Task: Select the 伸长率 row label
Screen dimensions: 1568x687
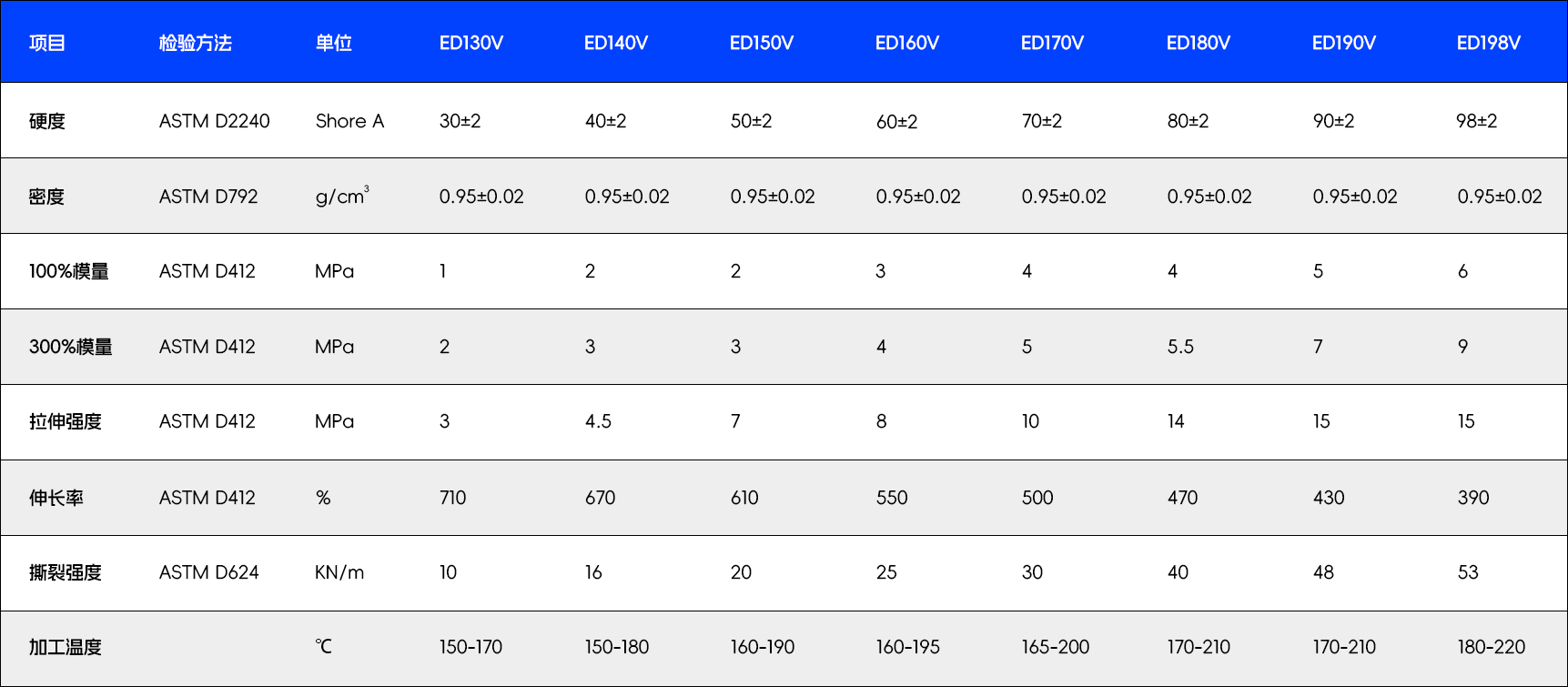Action: click(56, 498)
